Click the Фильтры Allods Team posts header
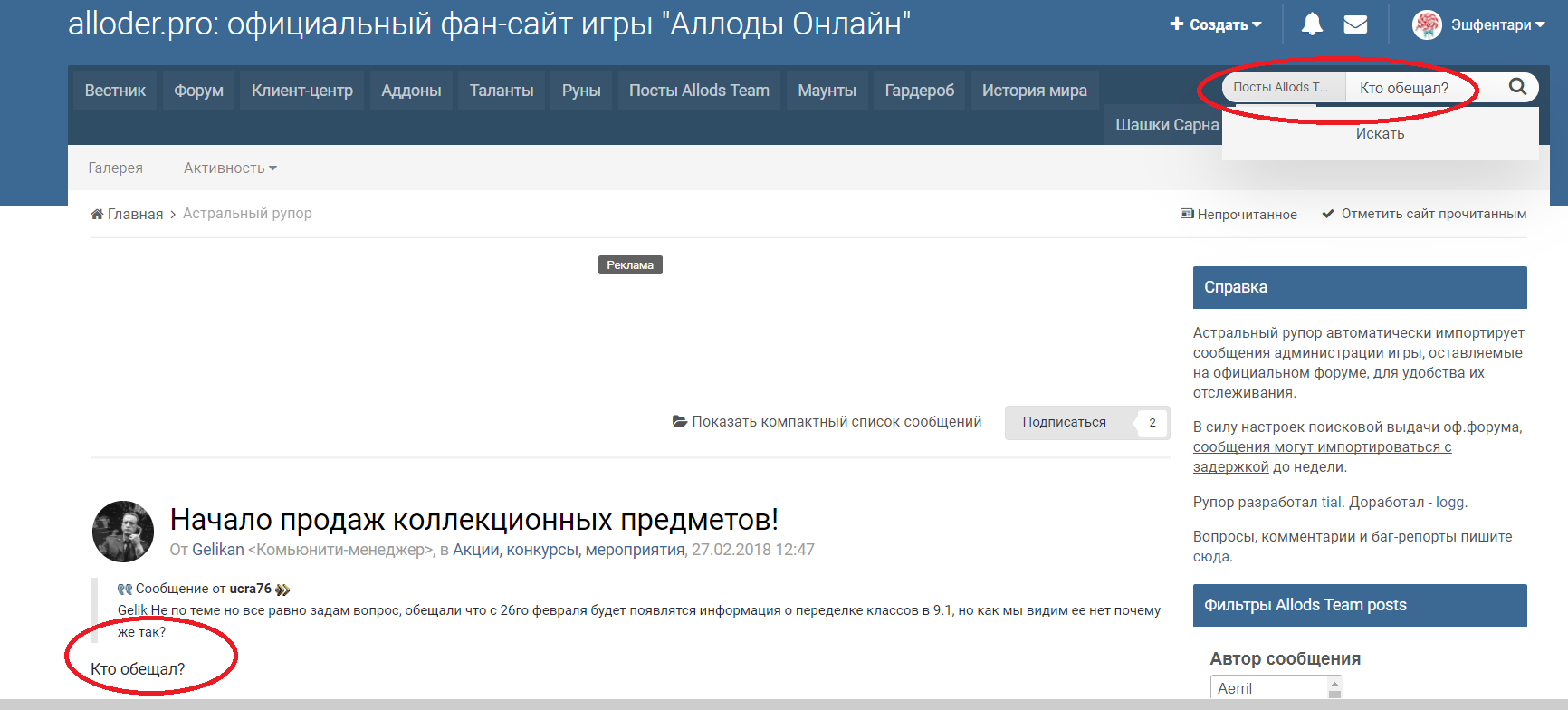 (x=1360, y=605)
